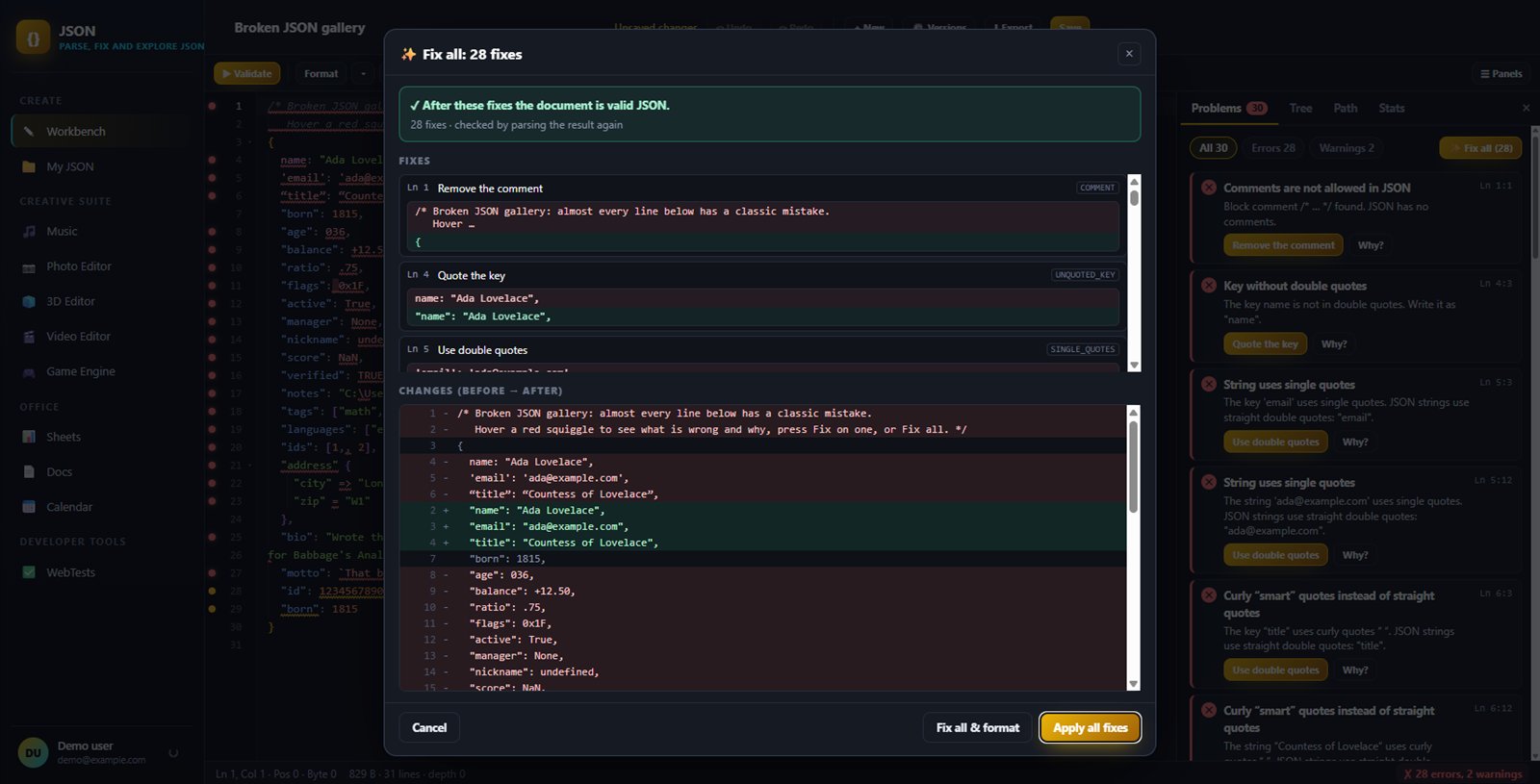The image size is (1540, 784).
Task: Open the Panels menu
Action: 1501,74
